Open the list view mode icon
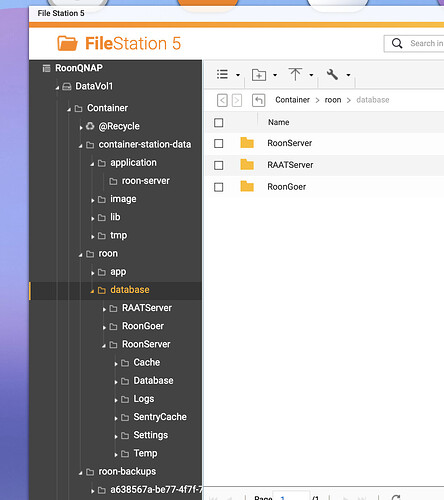 tap(222, 74)
